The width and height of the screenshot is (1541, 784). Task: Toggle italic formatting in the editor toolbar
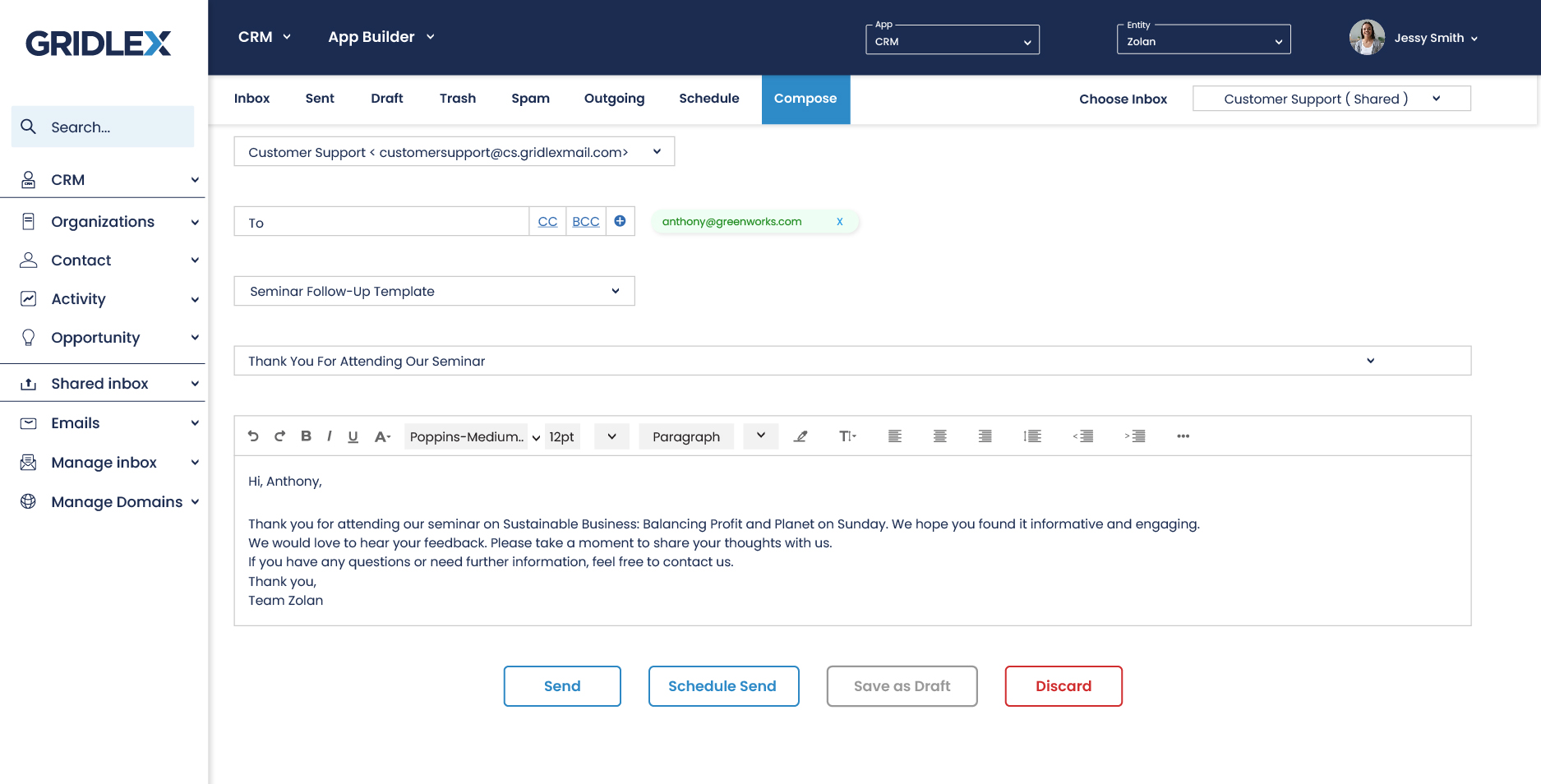[x=330, y=436]
